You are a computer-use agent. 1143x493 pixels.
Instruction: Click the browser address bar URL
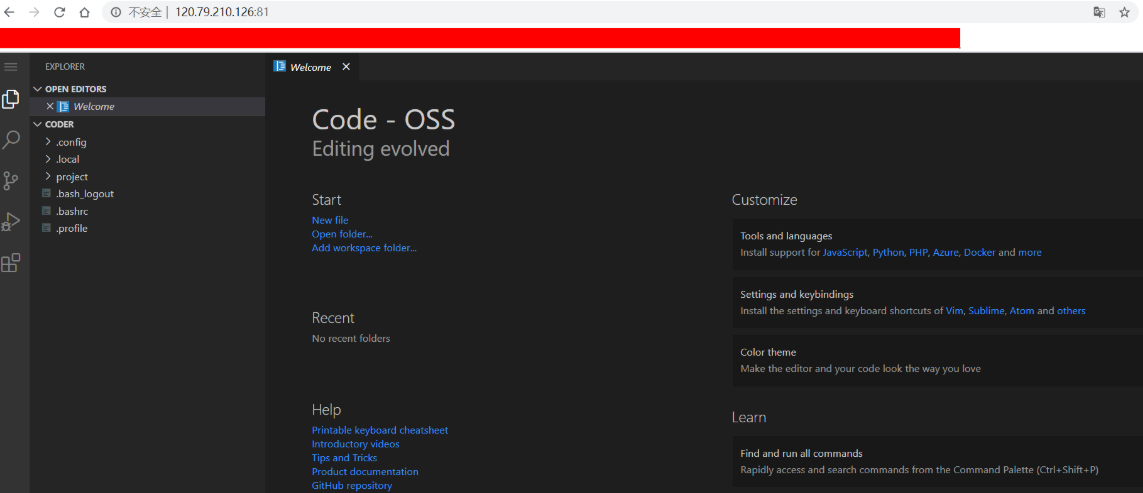222,12
